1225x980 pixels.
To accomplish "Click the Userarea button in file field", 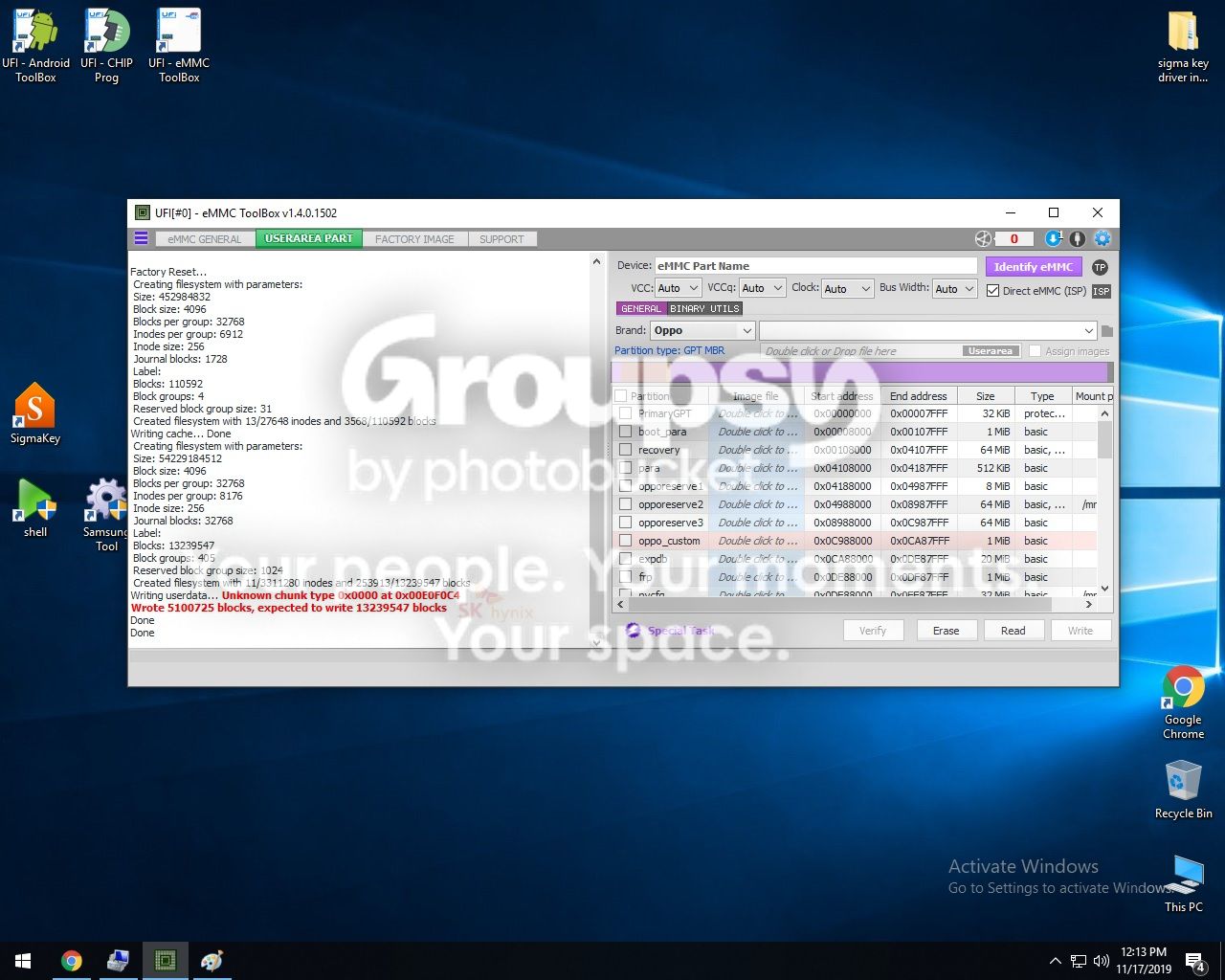I will 990,351.
